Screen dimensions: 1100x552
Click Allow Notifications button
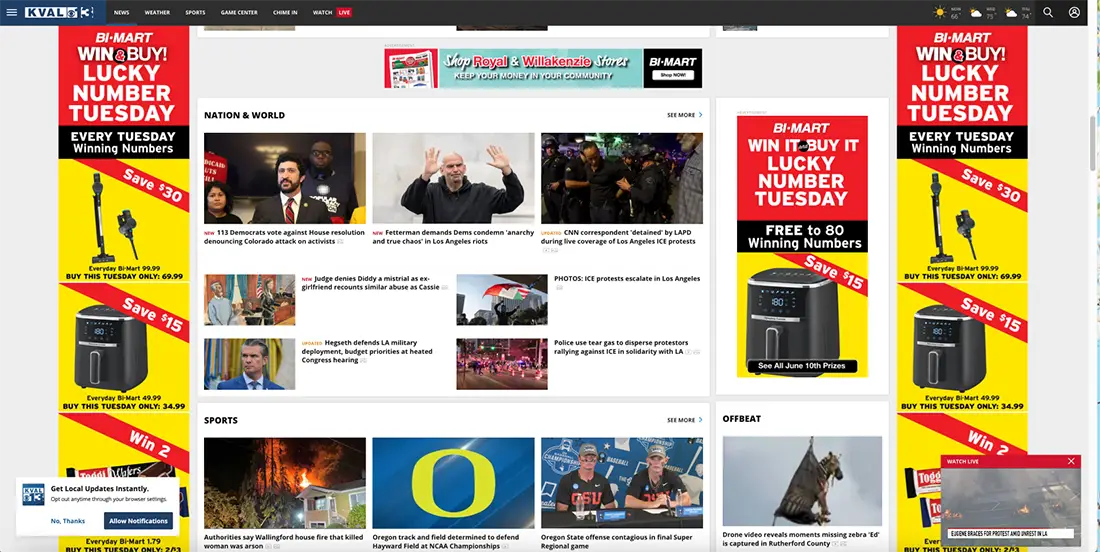138,521
